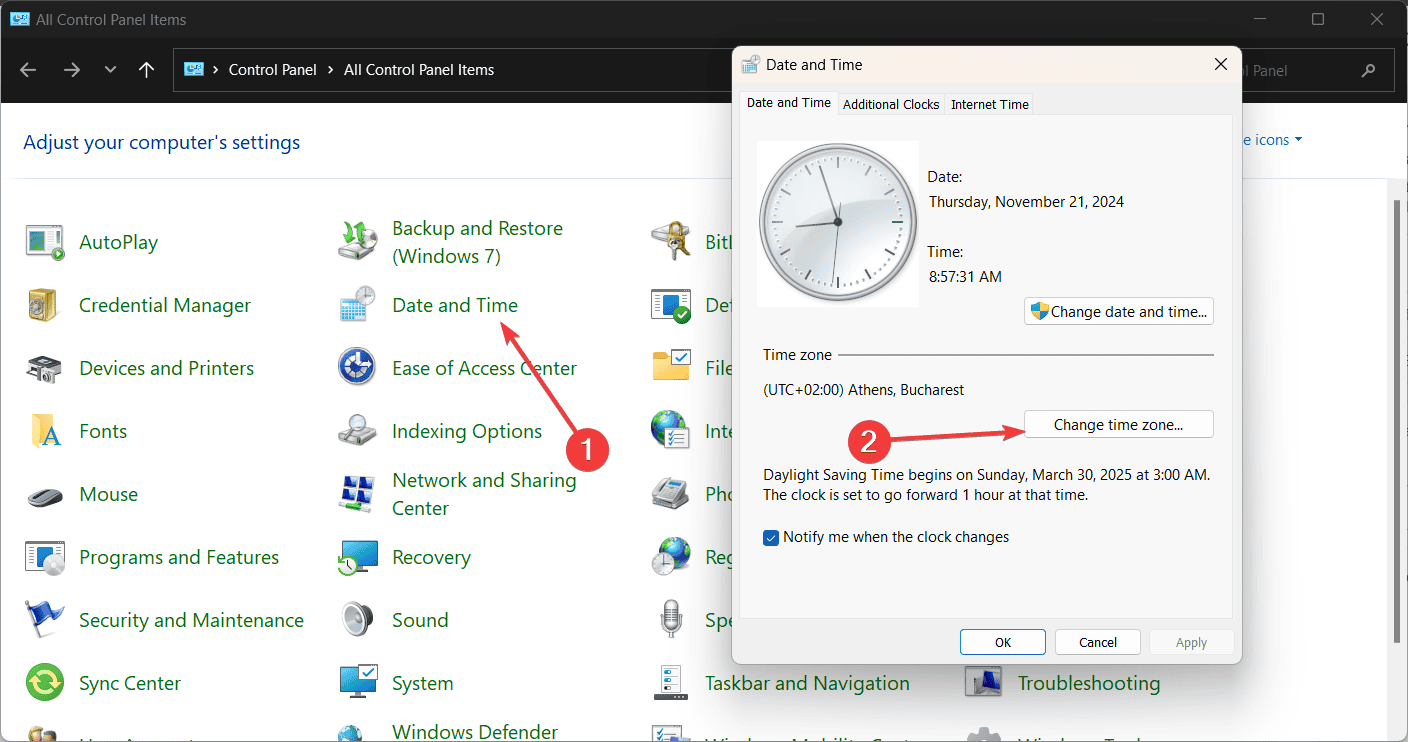Open the Taskbar and Navigation link
The image size is (1408, 742).
pyautogui.click(x=807, y=683)
